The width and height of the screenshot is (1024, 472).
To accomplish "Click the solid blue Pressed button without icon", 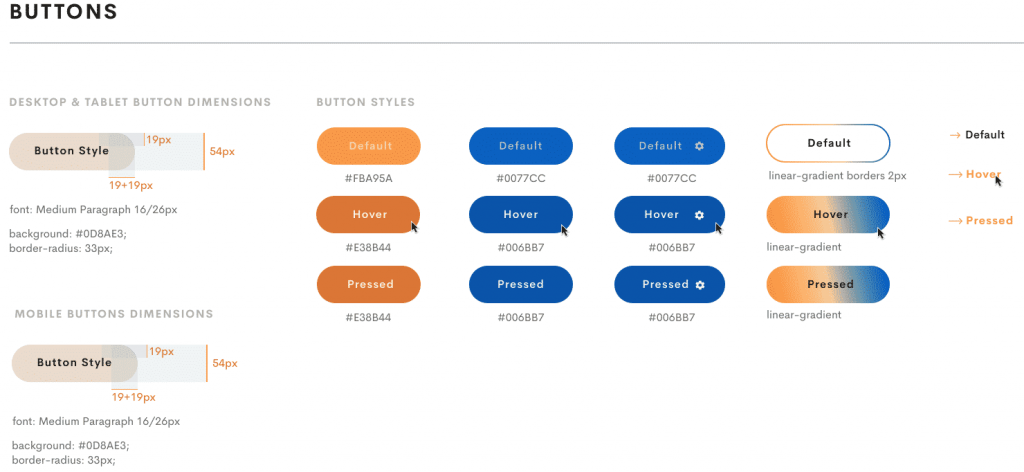I will 520,284.
